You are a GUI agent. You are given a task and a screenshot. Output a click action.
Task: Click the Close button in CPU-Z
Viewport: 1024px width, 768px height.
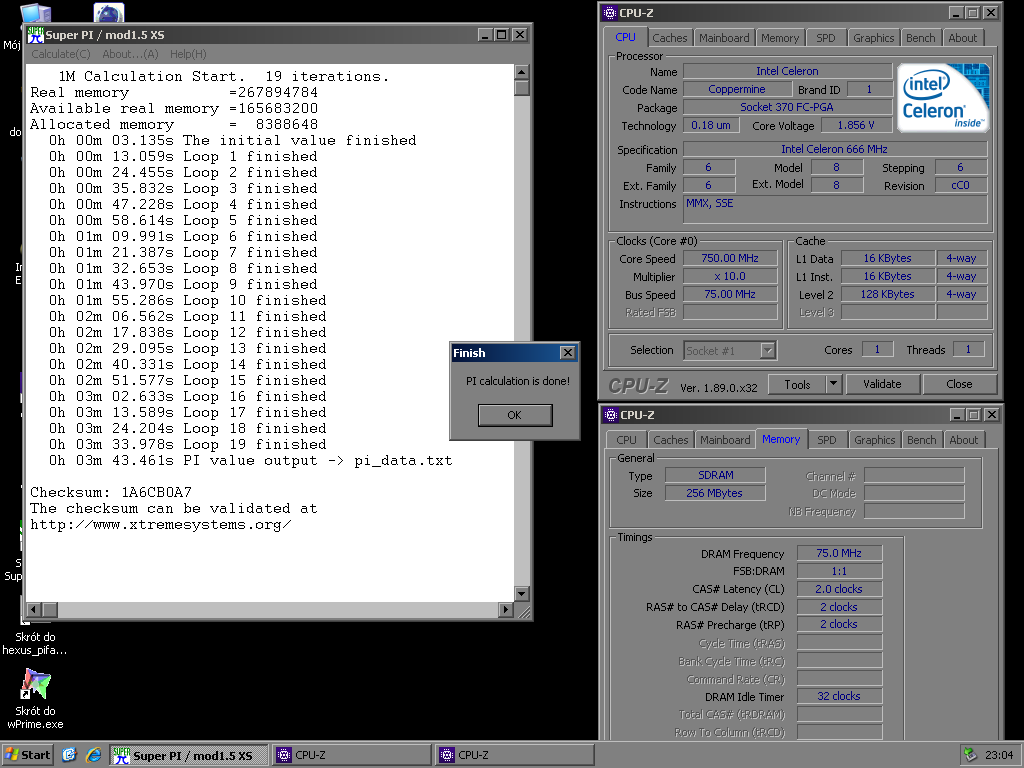tap(959, 385)
